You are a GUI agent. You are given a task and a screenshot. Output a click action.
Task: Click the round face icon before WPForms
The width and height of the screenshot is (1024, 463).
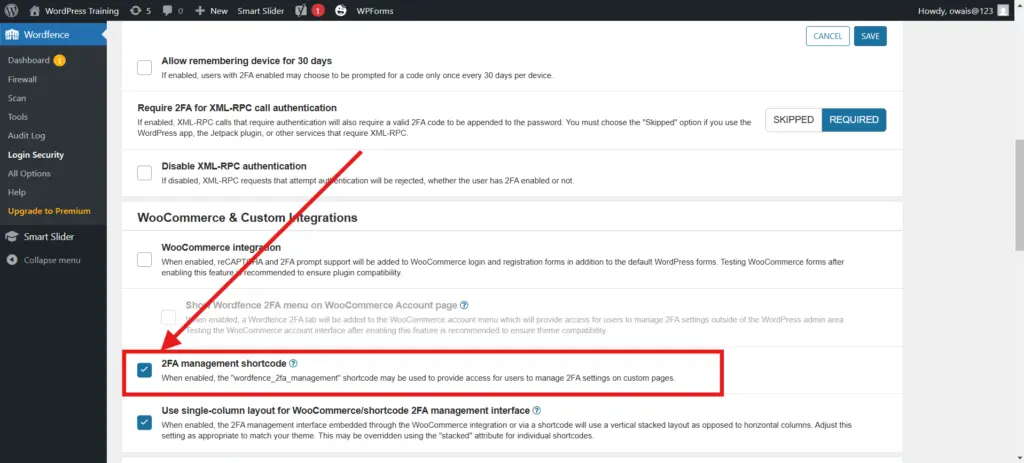tap(341, 10)
